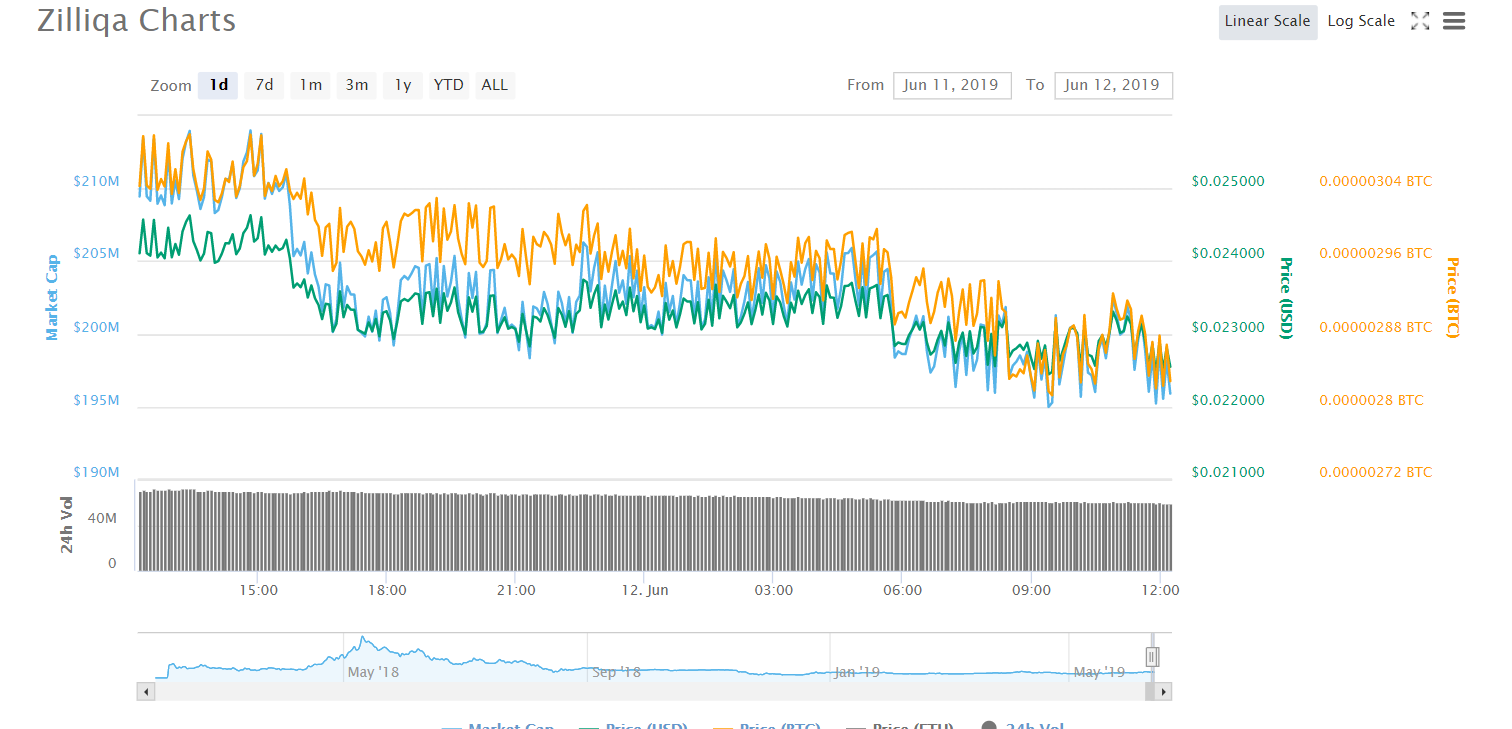
Task: Click the 0.00000296 BTC label
Action: [x=1376, y=254]
